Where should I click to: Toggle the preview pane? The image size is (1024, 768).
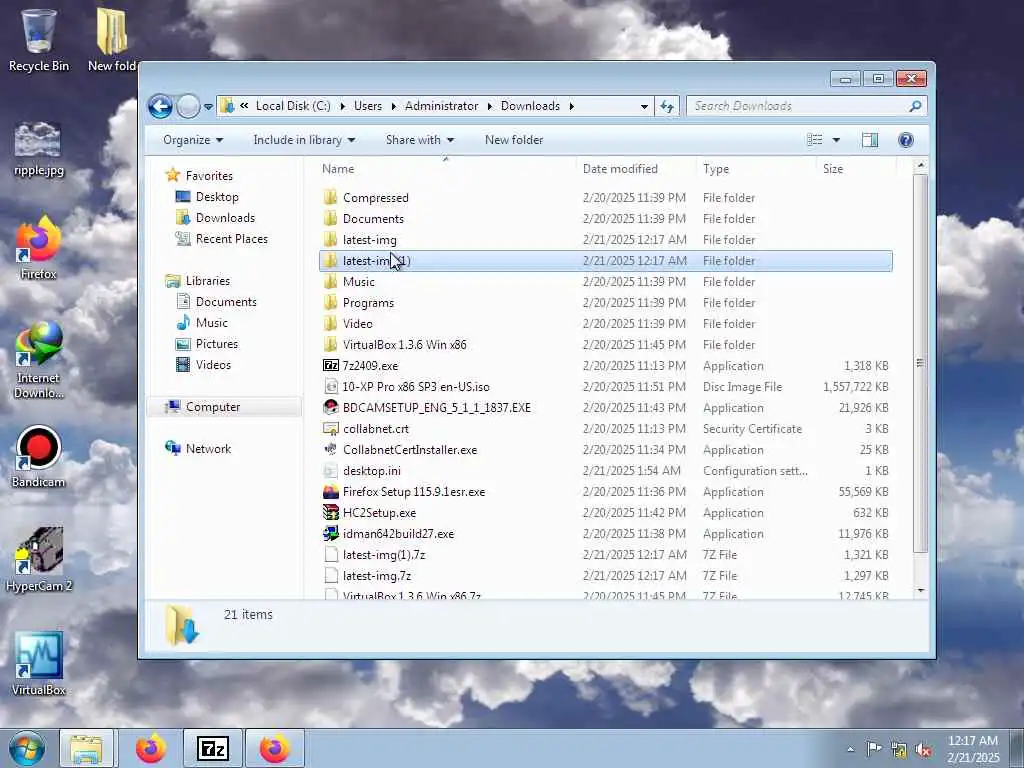[870, 140]
